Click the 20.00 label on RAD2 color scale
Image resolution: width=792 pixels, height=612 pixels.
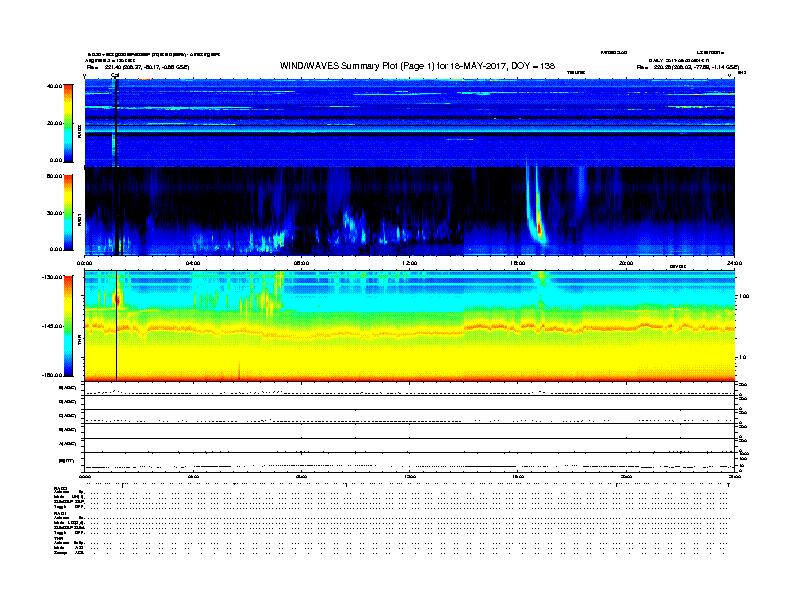[54, 123]
